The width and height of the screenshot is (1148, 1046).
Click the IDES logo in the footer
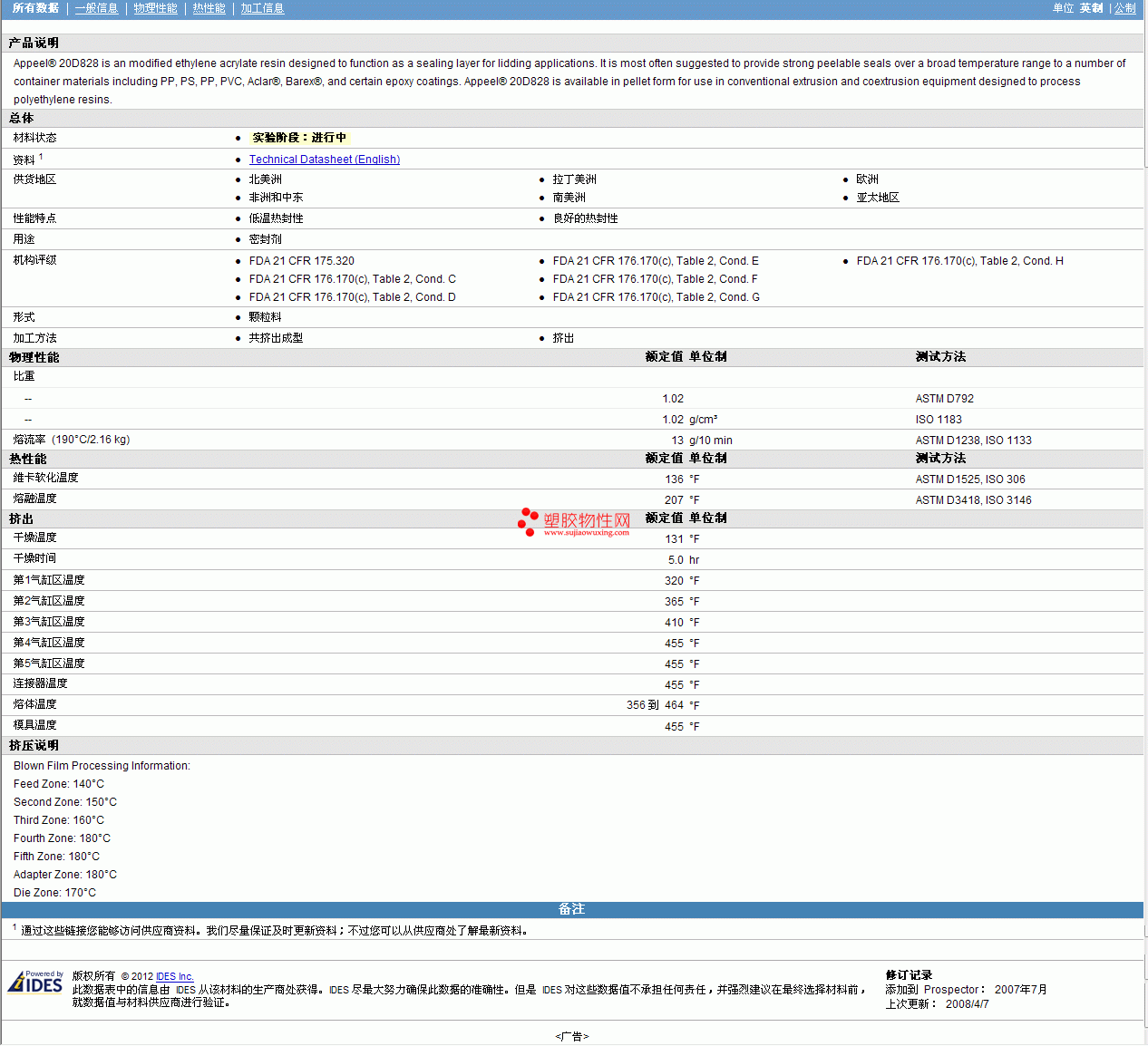pyautogui.click(x=35, y=983)
